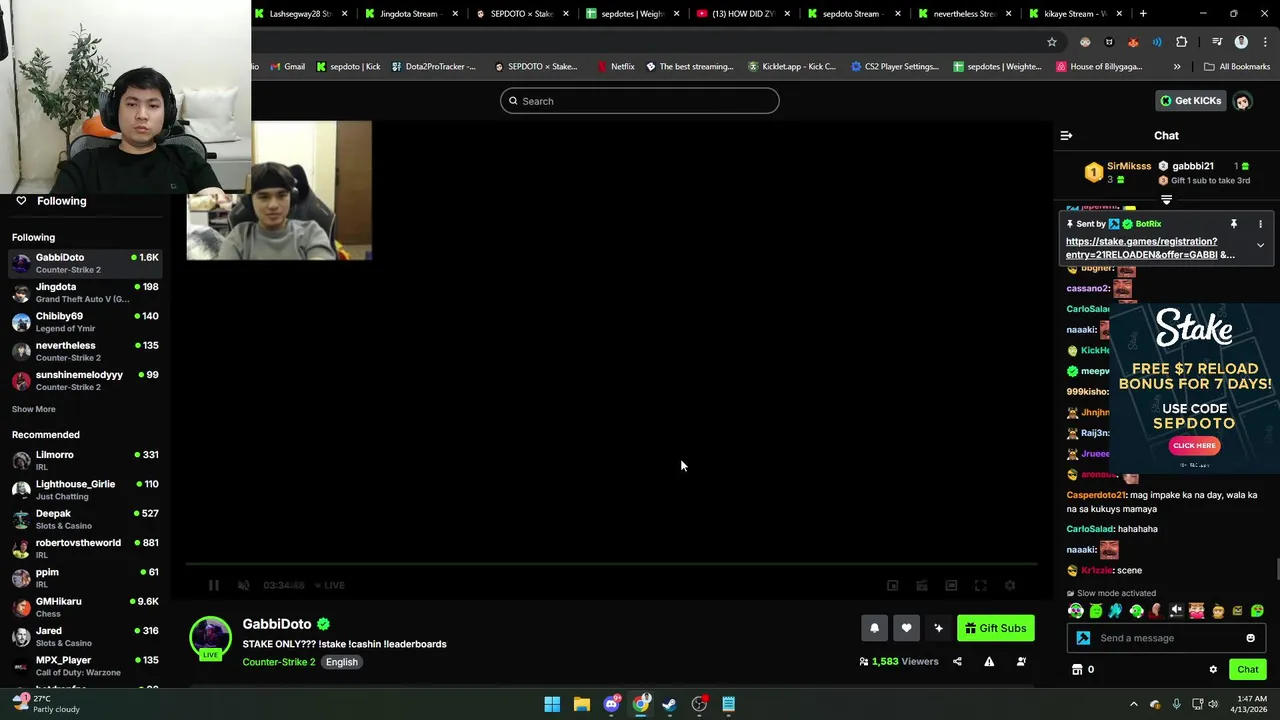Click the English language tag

[x=341, y=662]
